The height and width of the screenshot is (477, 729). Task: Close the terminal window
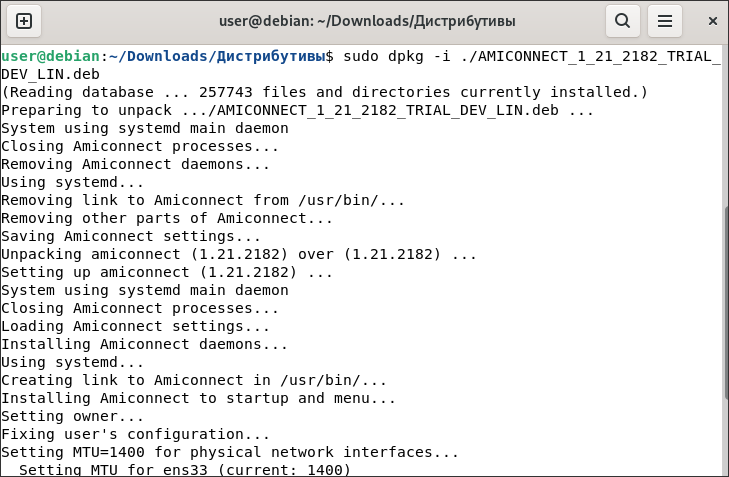click(712, 21)
